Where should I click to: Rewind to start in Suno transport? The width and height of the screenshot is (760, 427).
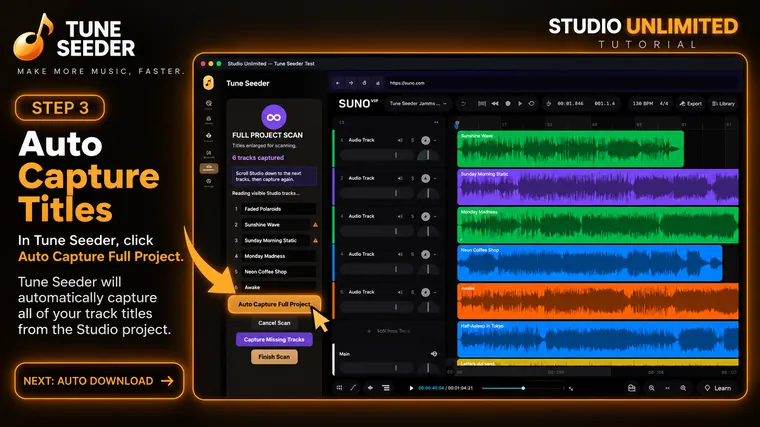click(495, 104)
